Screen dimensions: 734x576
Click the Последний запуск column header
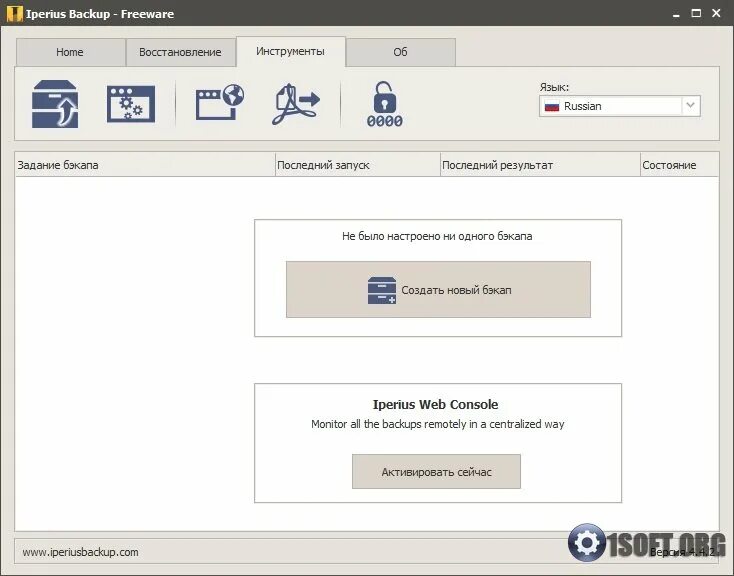pos(358,165)
